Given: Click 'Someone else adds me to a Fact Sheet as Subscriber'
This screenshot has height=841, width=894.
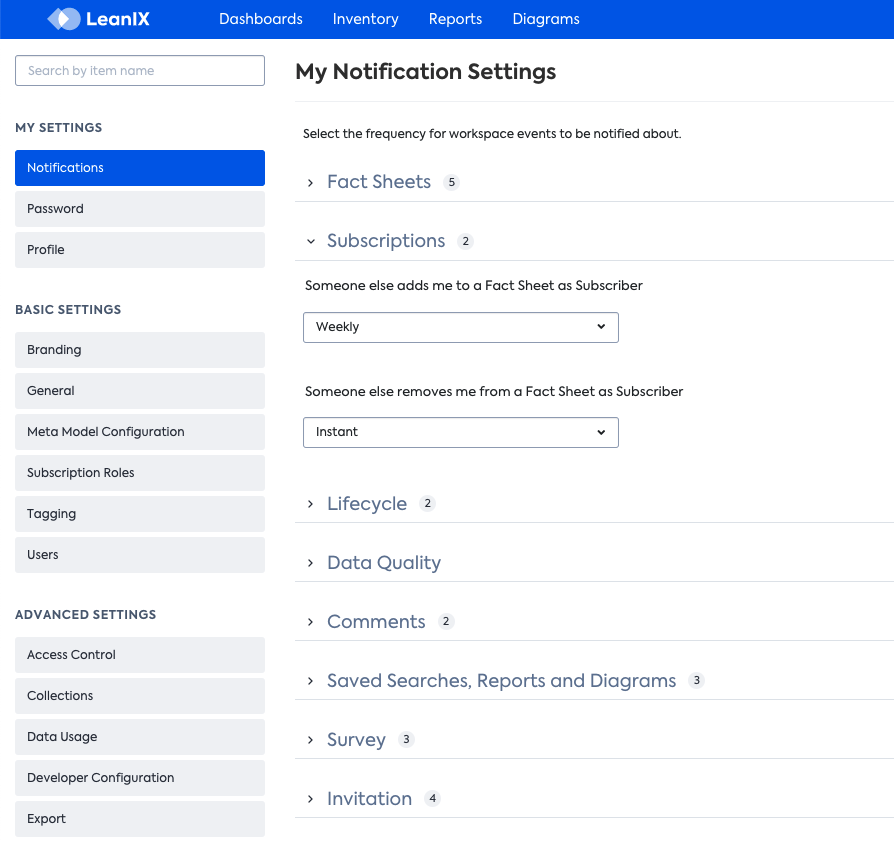Looking at the screenshot, I should click(473, 286).
